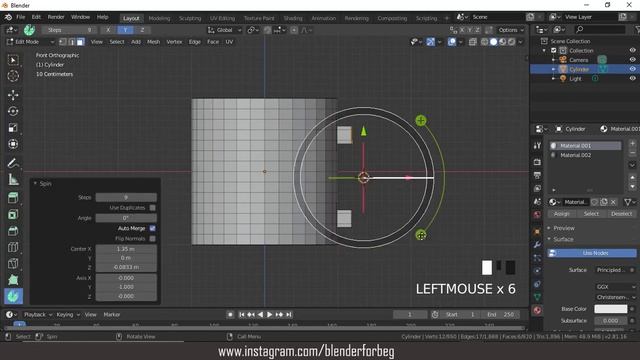The height and width of the screenshot is (360, 640).
Task: Select the Annotate tool
Action: click(x=13, y=163)
